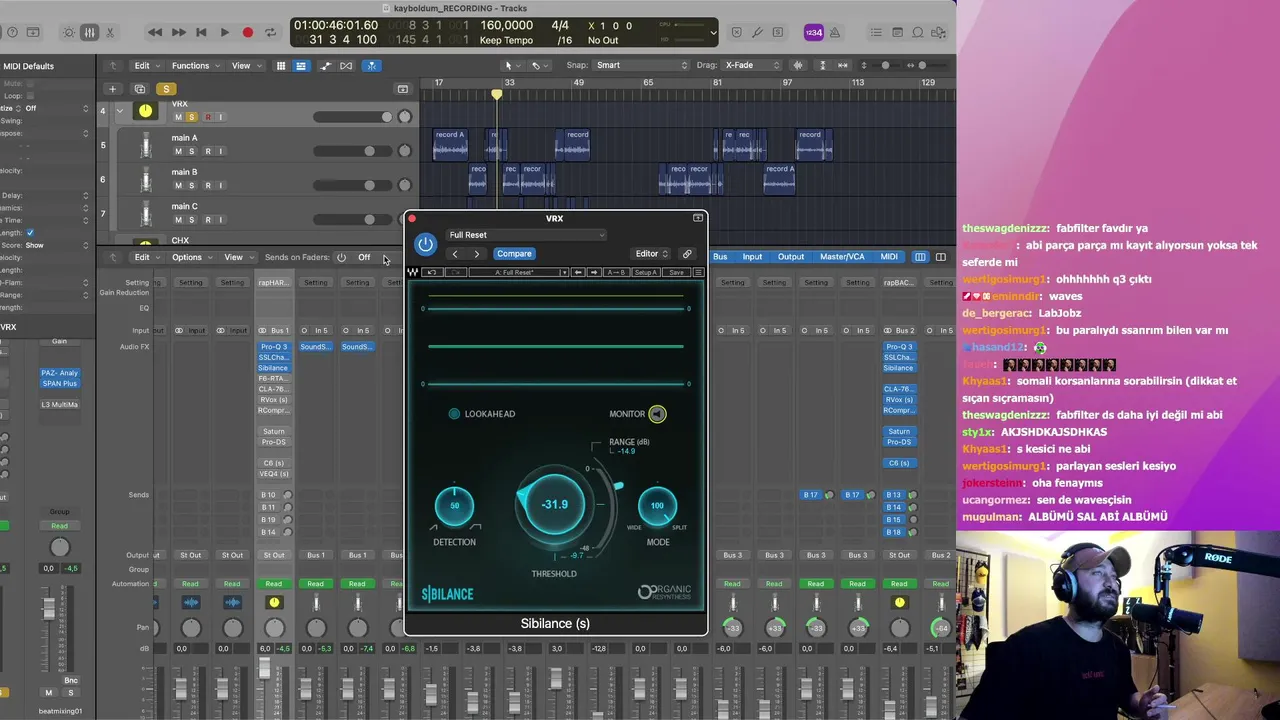Toggle Sends on Faders power button
The width and height of the screenshot is (1280, 720).
341,257
